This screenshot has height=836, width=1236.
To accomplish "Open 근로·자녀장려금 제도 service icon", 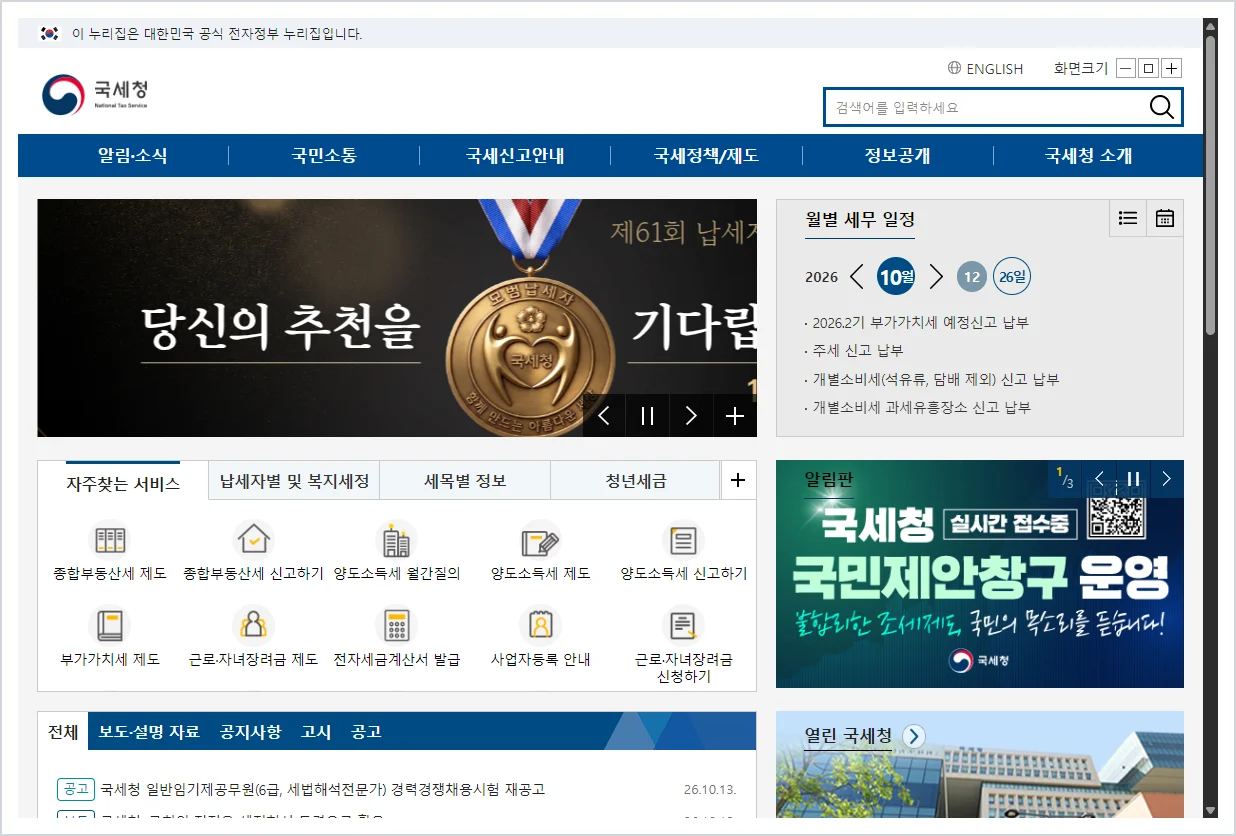I will (253, 626).
